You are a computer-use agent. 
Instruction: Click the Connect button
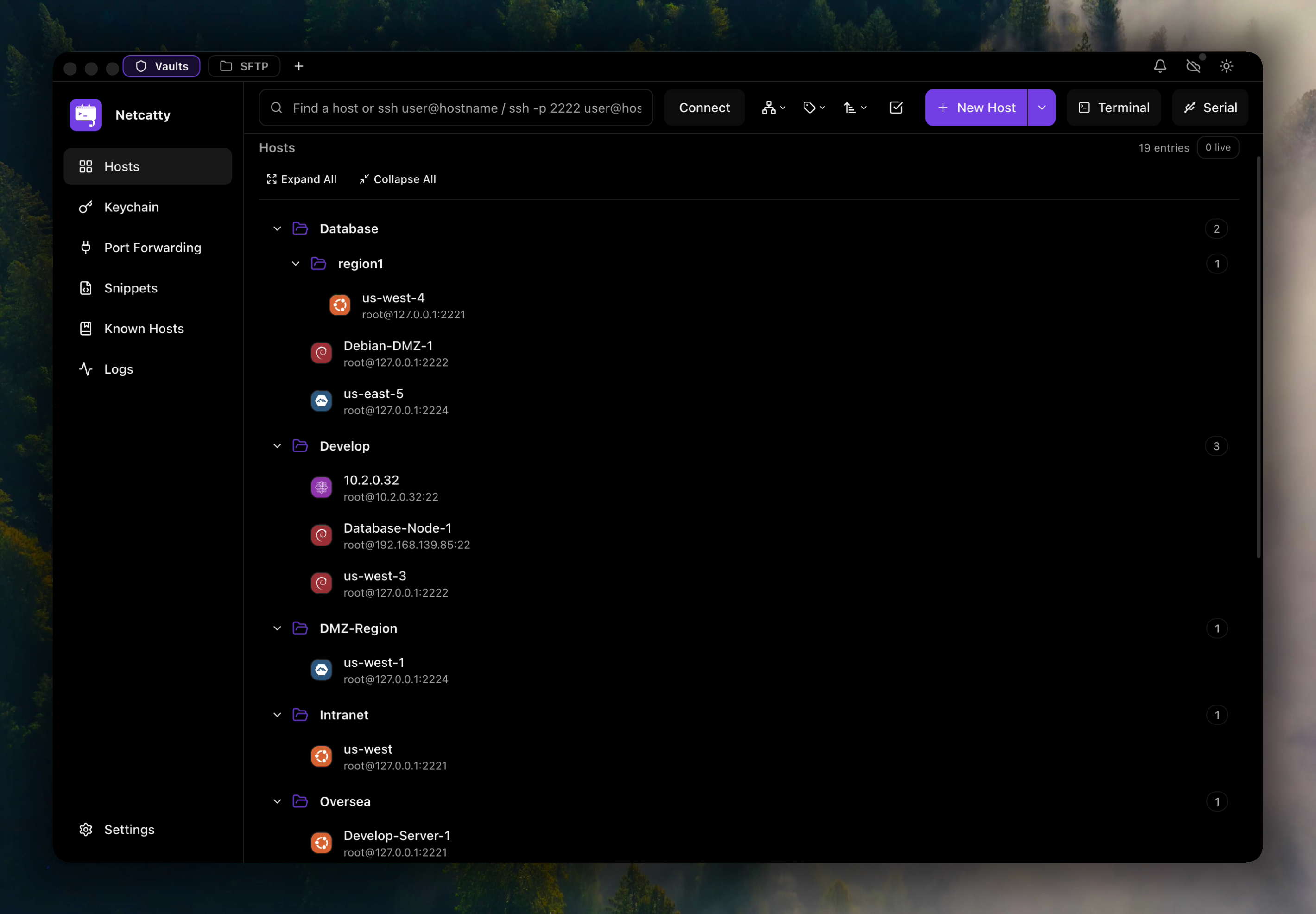pyautogui.click(x=704, y=108)
